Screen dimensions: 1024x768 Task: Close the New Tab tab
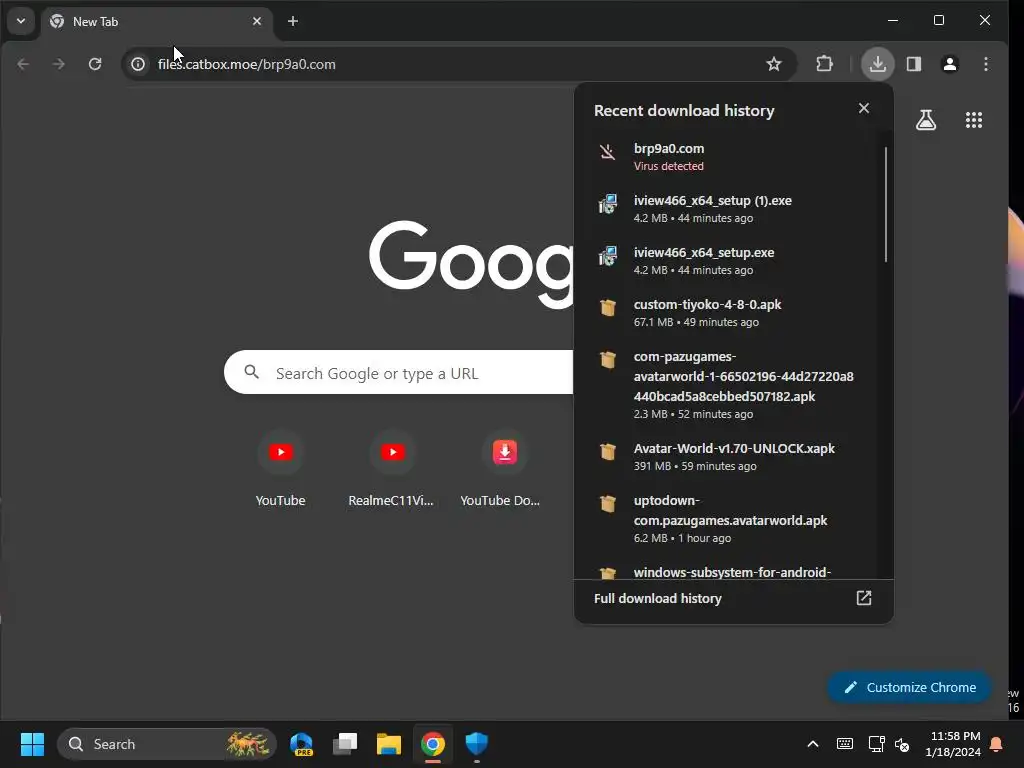(x=257, y=22)
